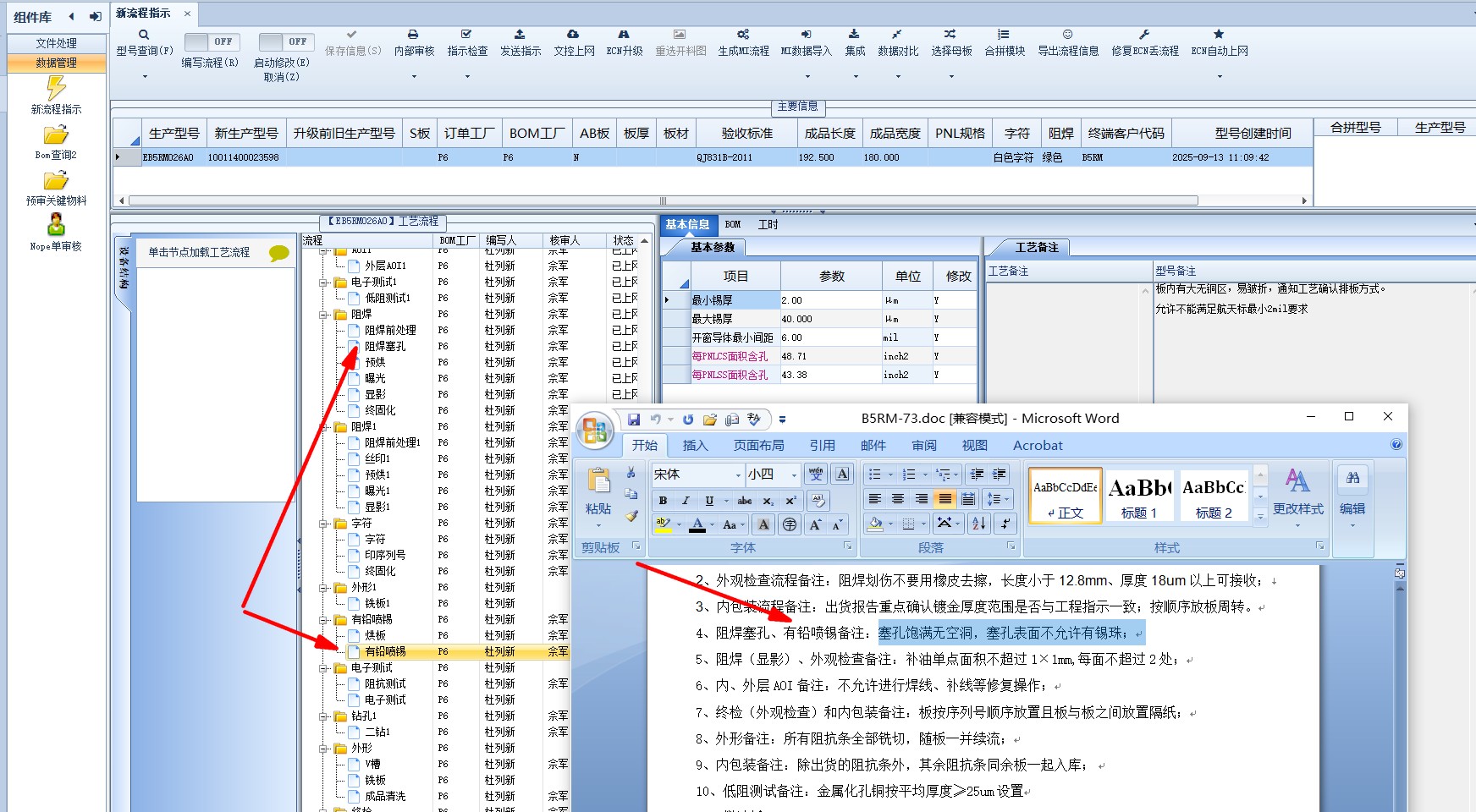1476x812 pixels.
Task: Click the ECN自动上网 star icon
Action: 1219,35
